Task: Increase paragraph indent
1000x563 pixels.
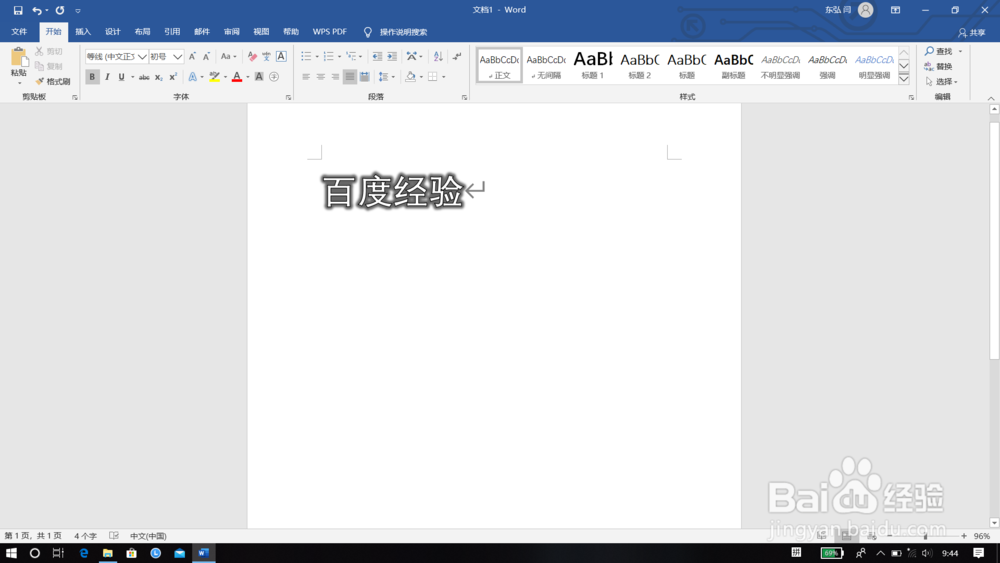Action: pos(392,57)
